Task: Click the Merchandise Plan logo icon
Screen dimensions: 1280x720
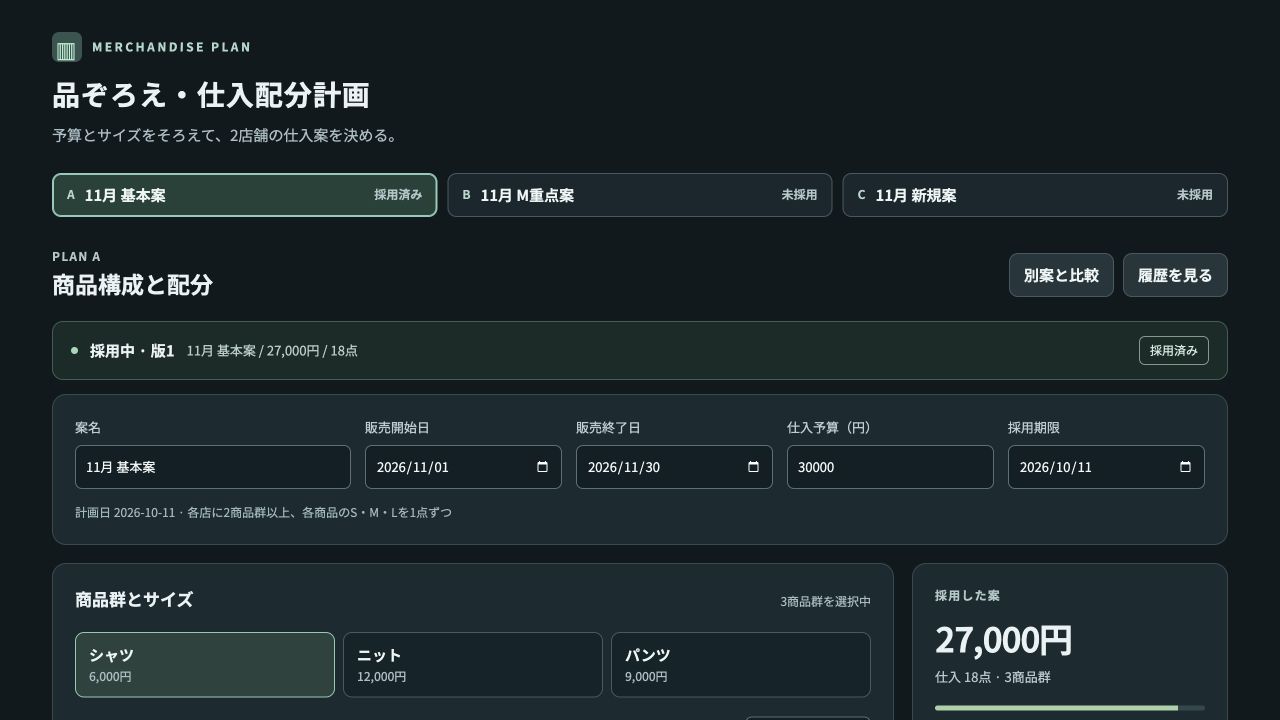Action: click(x=67, y=47)
